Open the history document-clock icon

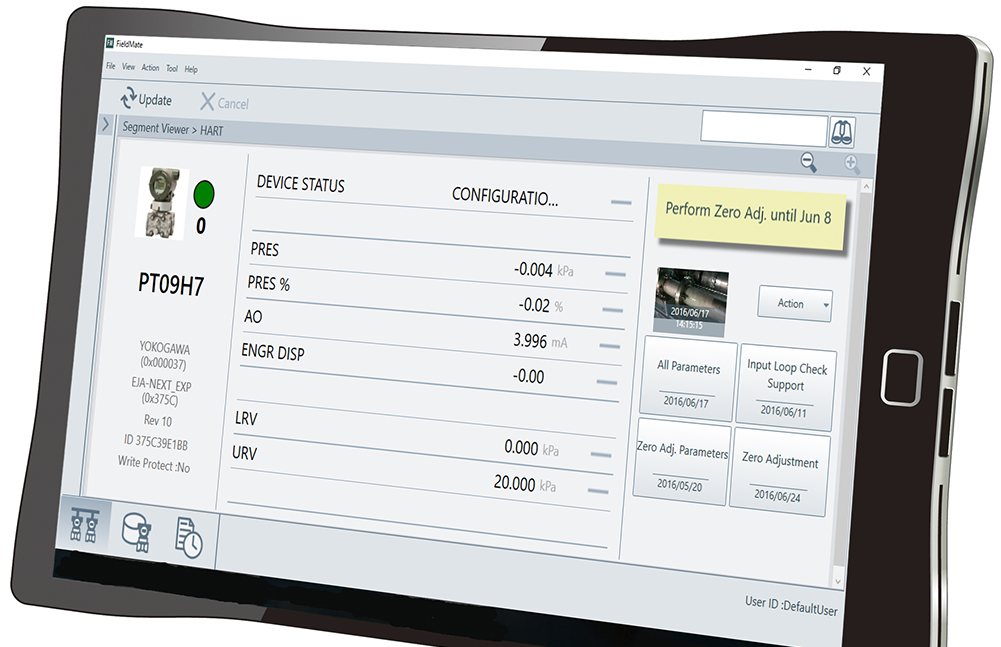188,537
